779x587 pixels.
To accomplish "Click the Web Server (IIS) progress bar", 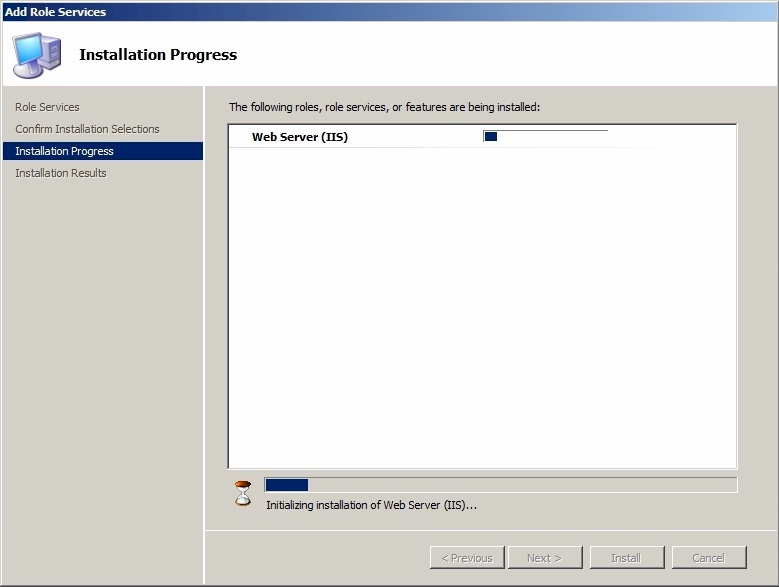I will coord(545,137).
